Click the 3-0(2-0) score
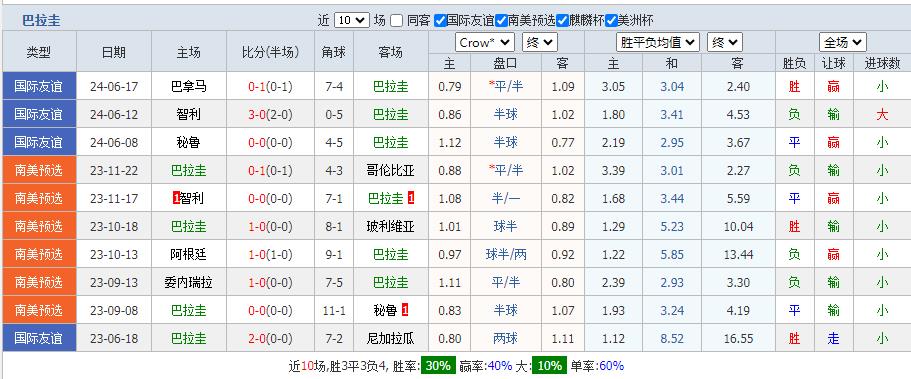This screenshot has width=911, height=379. (x=270, y=115)
